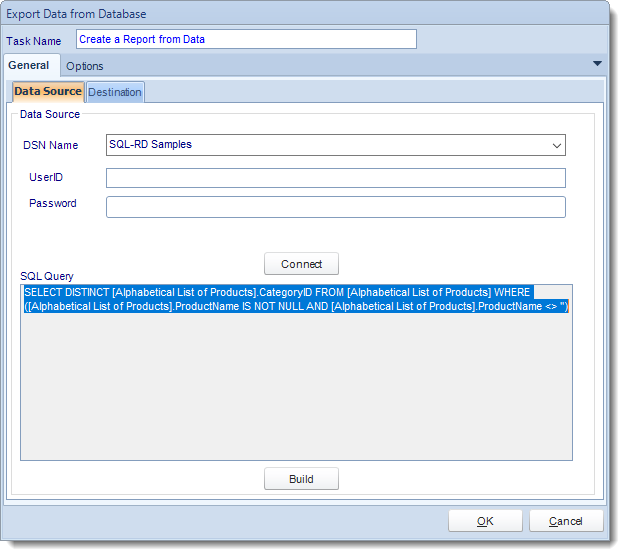
Task: Click the Password text field
Action: tap(336, 207)
